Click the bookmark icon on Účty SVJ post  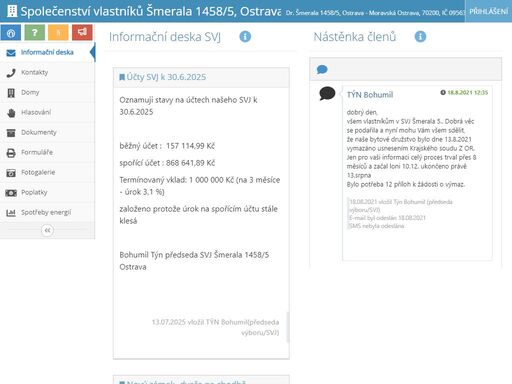[122, 77]
